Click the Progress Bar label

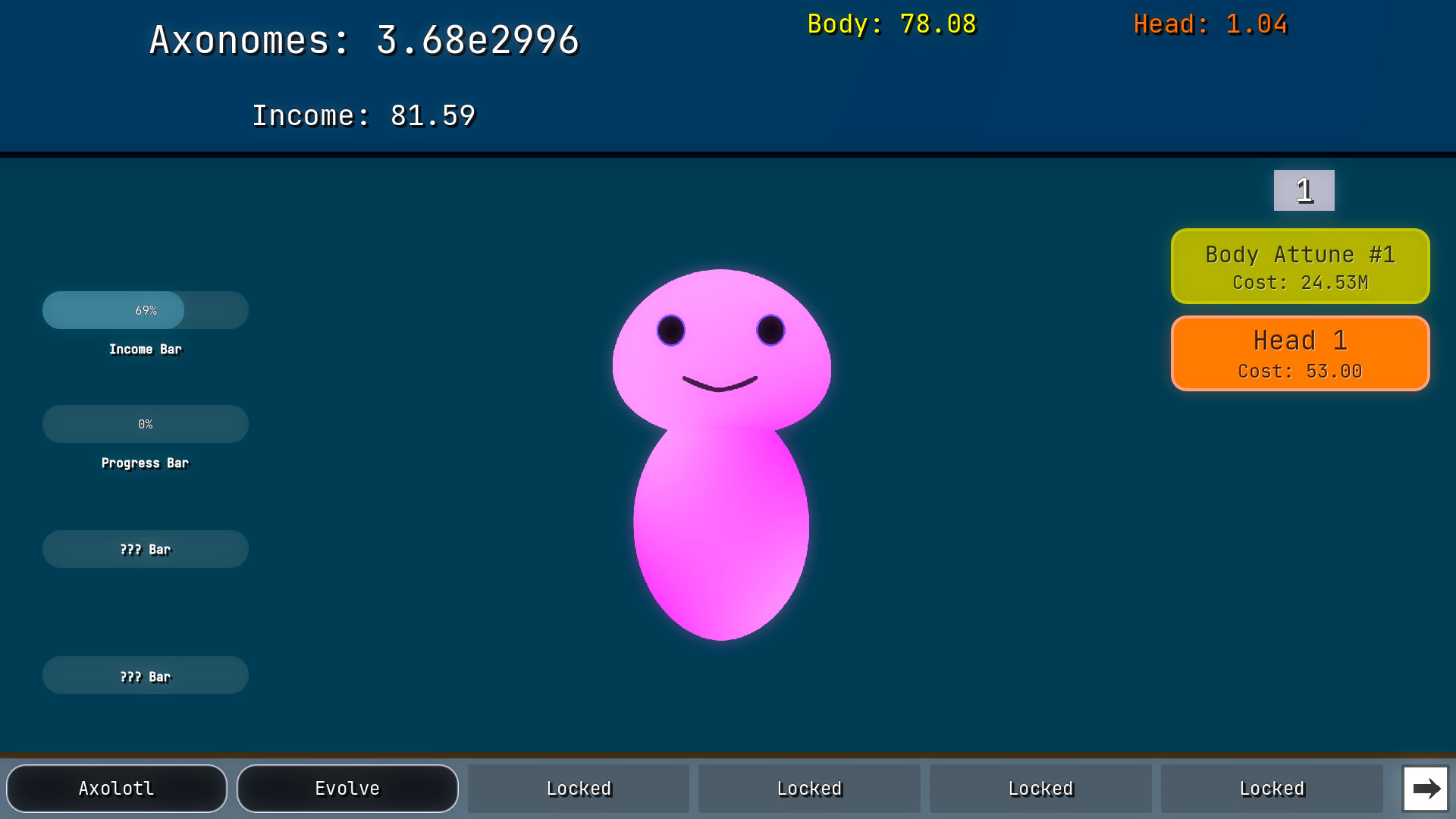click(x=146, y=463)
